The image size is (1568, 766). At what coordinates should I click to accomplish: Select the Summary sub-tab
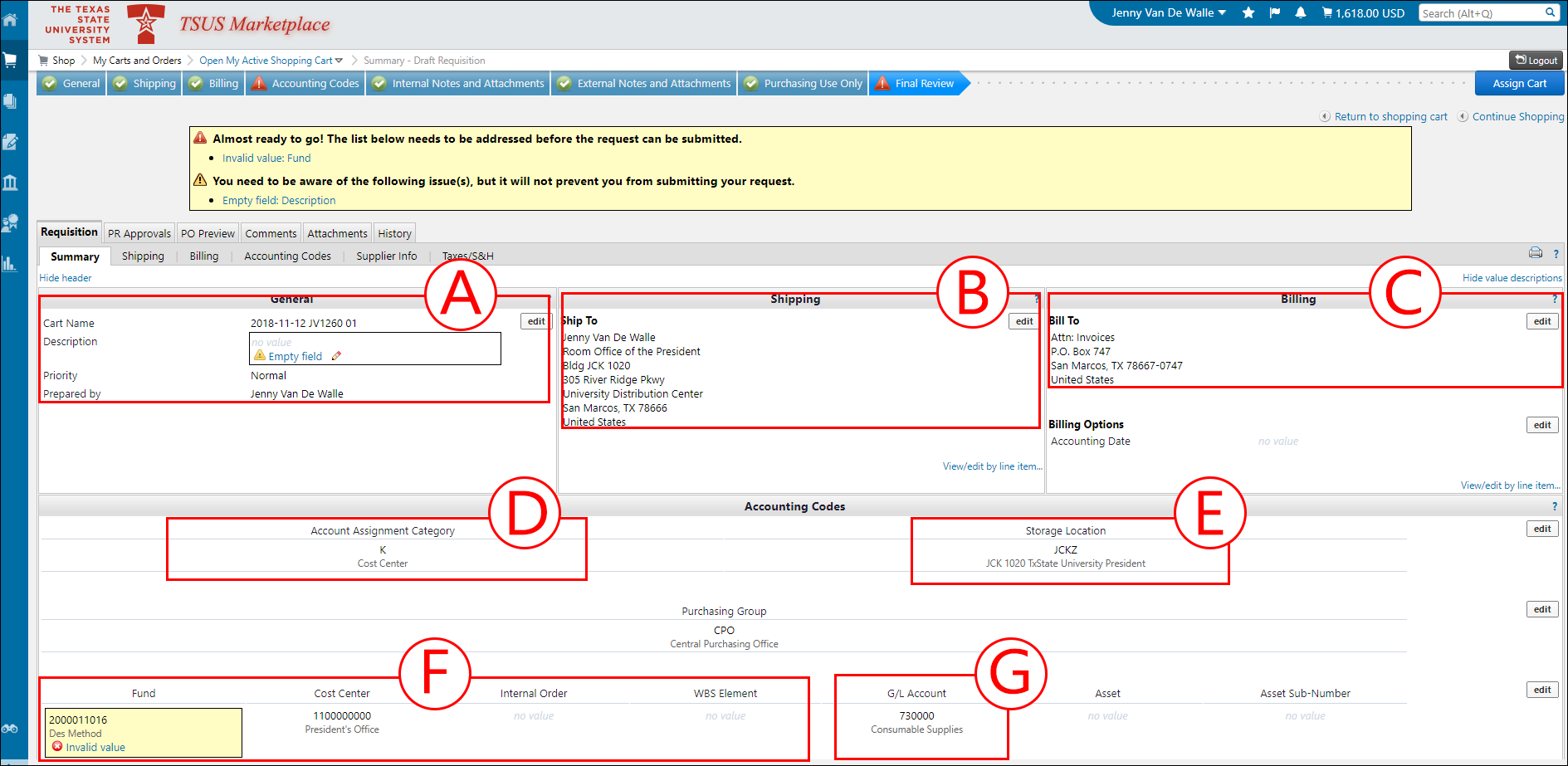coord(75,256)
